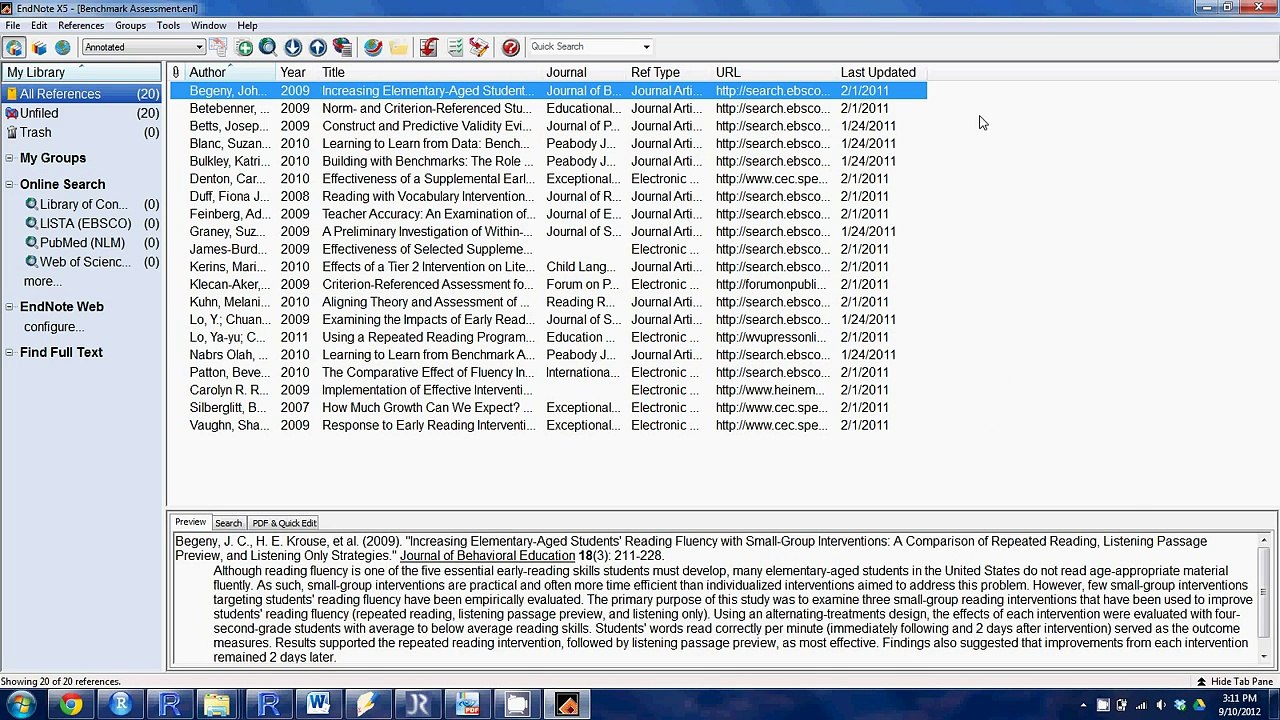Click Open Link globe toolbar icon
Viewport: 1280px width, 720px height.
coord(373,47)
